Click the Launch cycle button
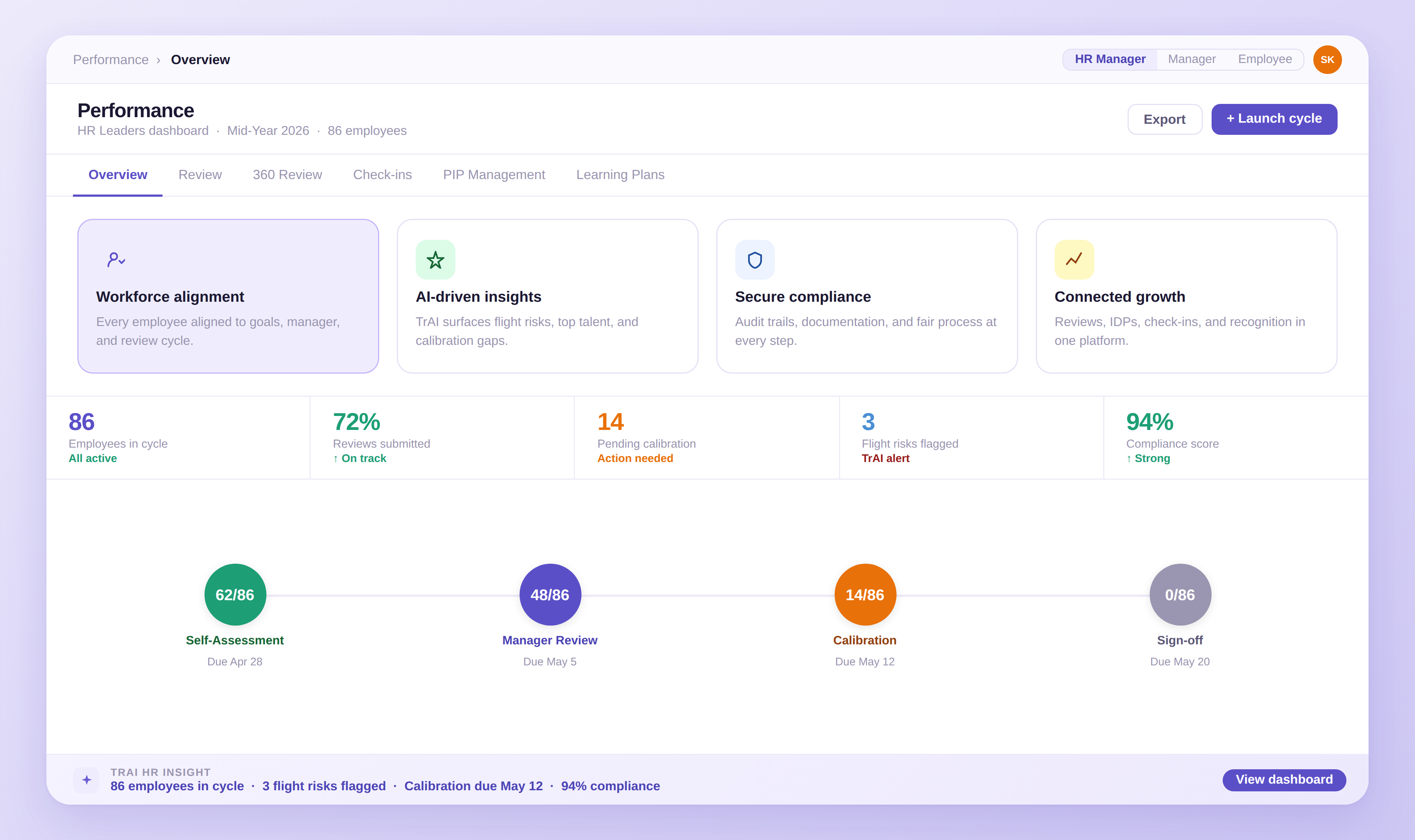The width and height of the screenshot is (1415, 840). click(1274, 119)
